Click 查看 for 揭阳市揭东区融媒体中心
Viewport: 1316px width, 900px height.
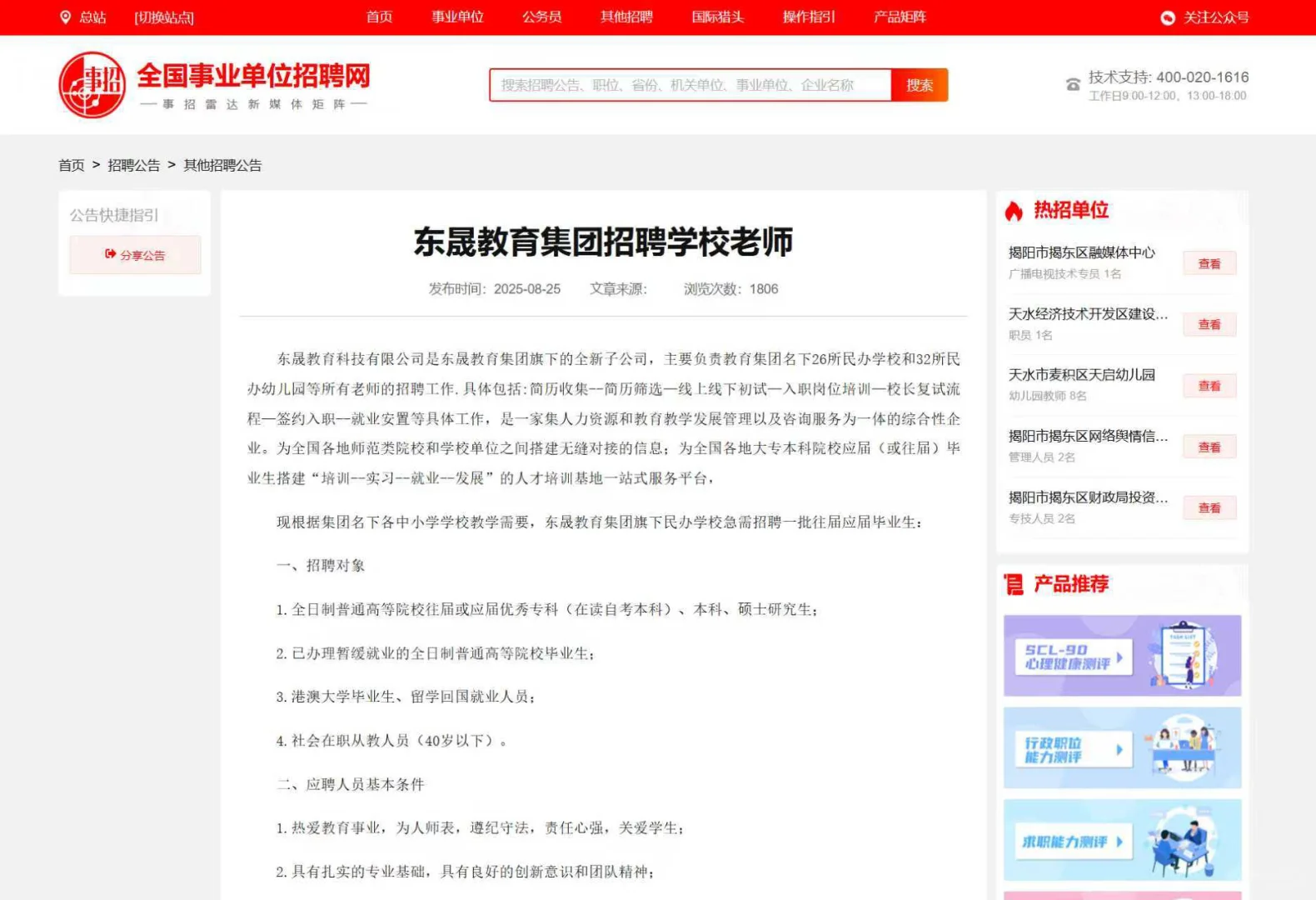point(1209,263)
